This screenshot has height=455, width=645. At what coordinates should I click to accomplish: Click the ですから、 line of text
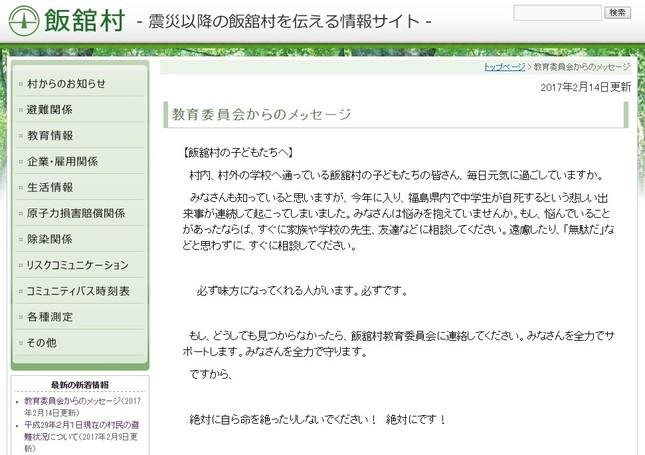211,374
